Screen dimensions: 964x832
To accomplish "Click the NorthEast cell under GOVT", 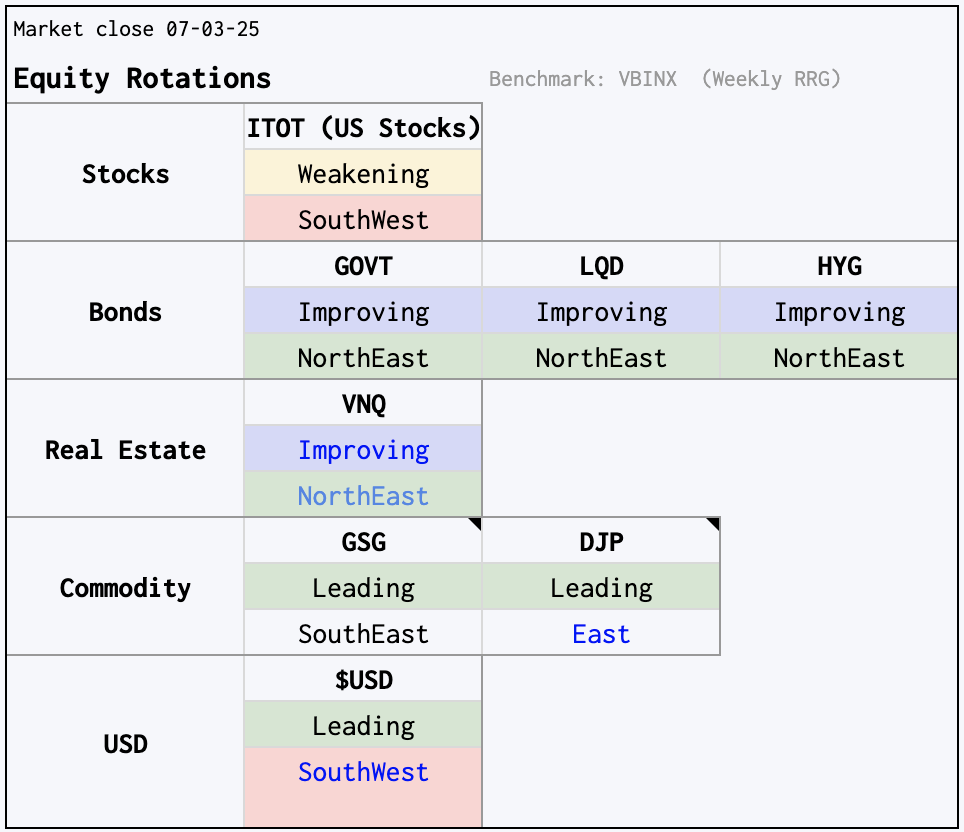I will [363, 357].
